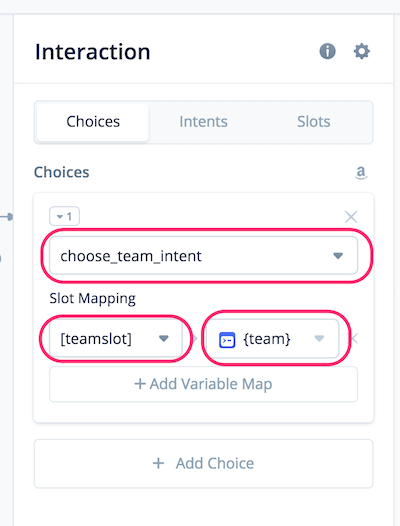Switch to the Intents tab

coord(203,122)
